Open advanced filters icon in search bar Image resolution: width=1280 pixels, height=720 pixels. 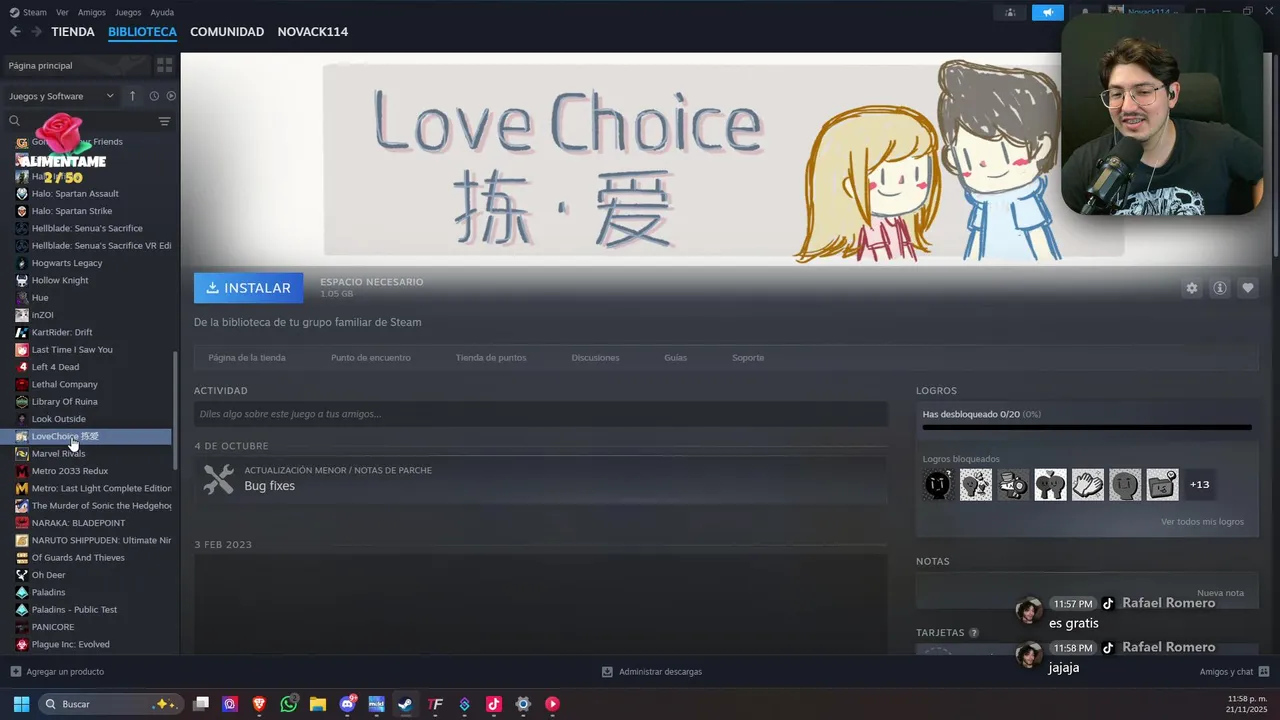[x=165, y=121]
